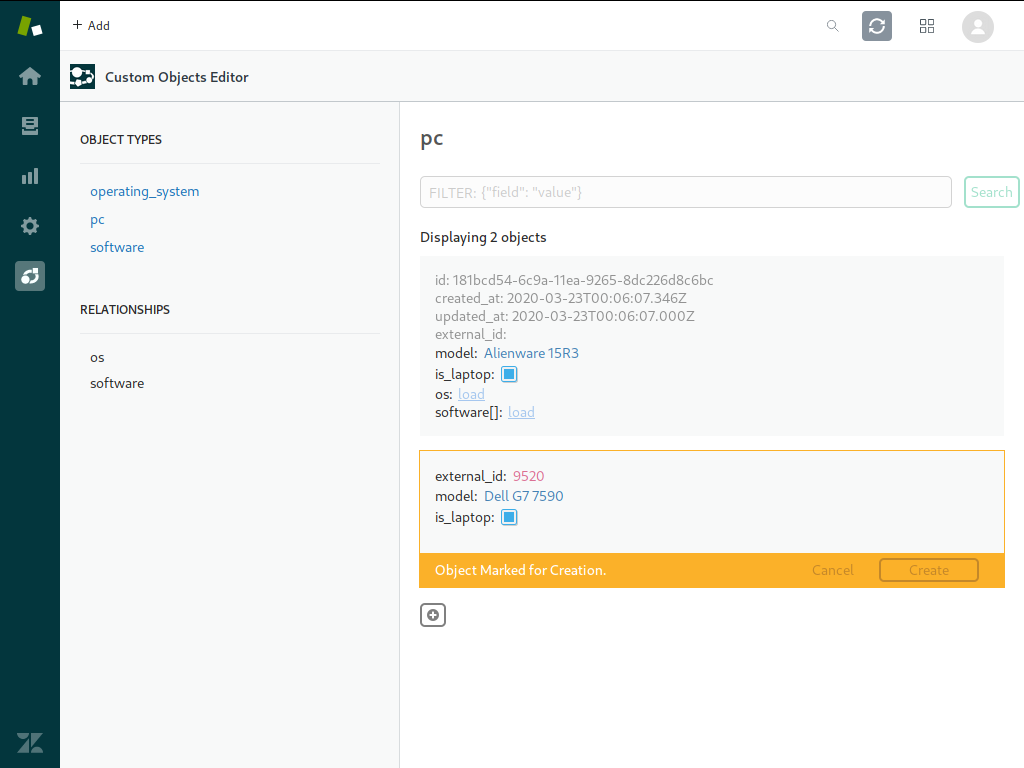Click load link next to software[]

(521, 412)
